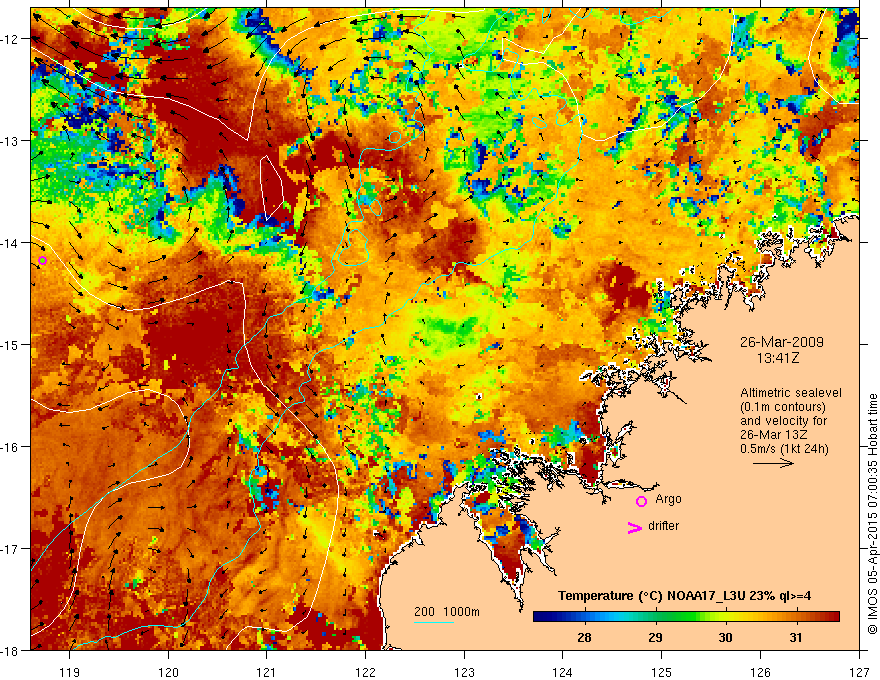Click the date text "26-Mar-2009"
880x680 pixels.
click(x=782, y=342)
